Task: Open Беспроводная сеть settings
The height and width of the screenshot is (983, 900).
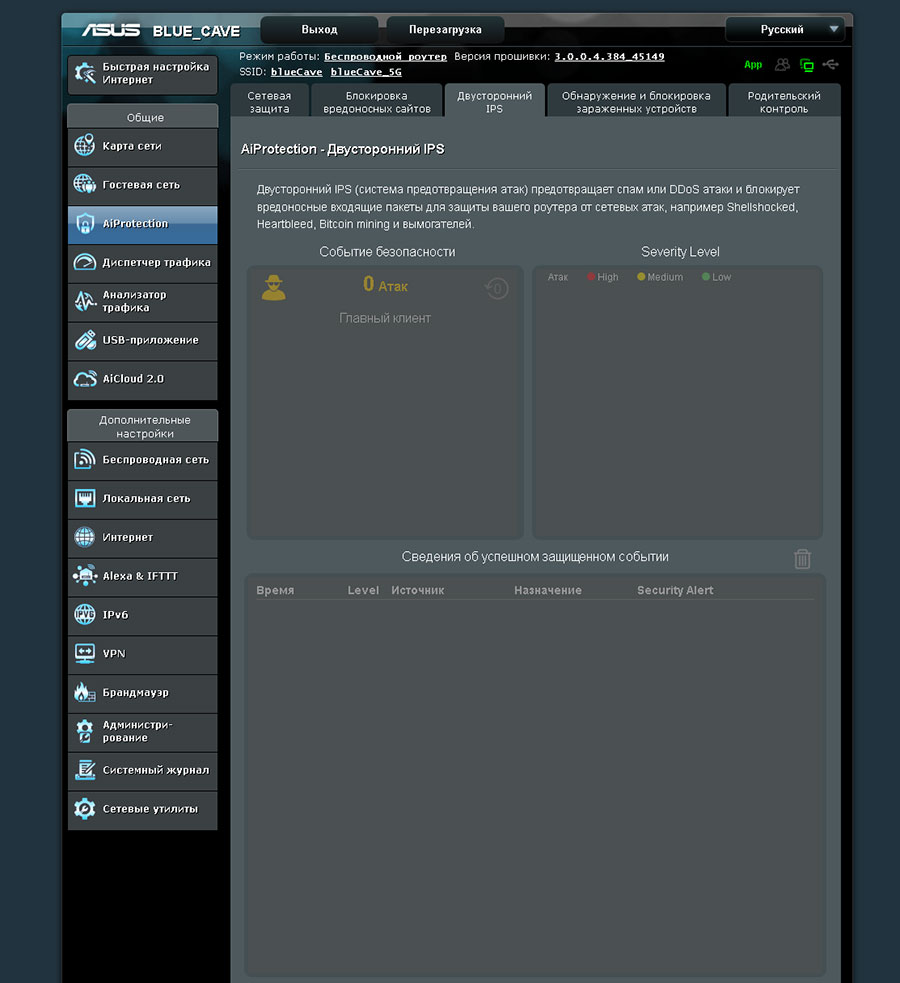Action: coord(142,460)
